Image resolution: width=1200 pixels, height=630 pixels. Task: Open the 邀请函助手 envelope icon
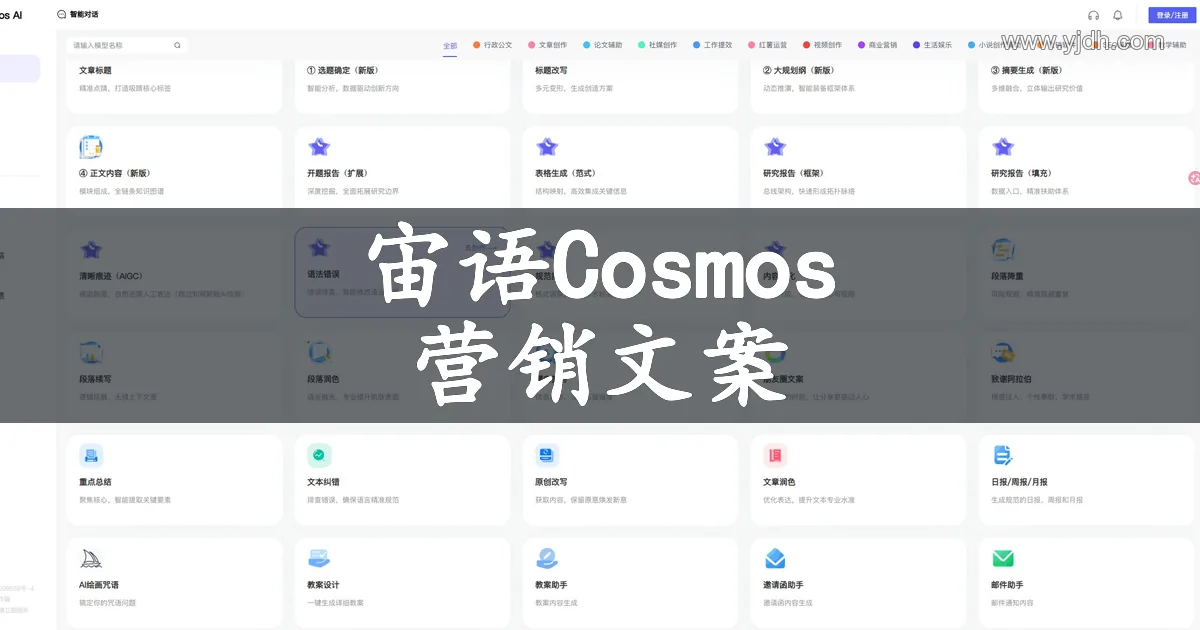click(x=775, y=558)
